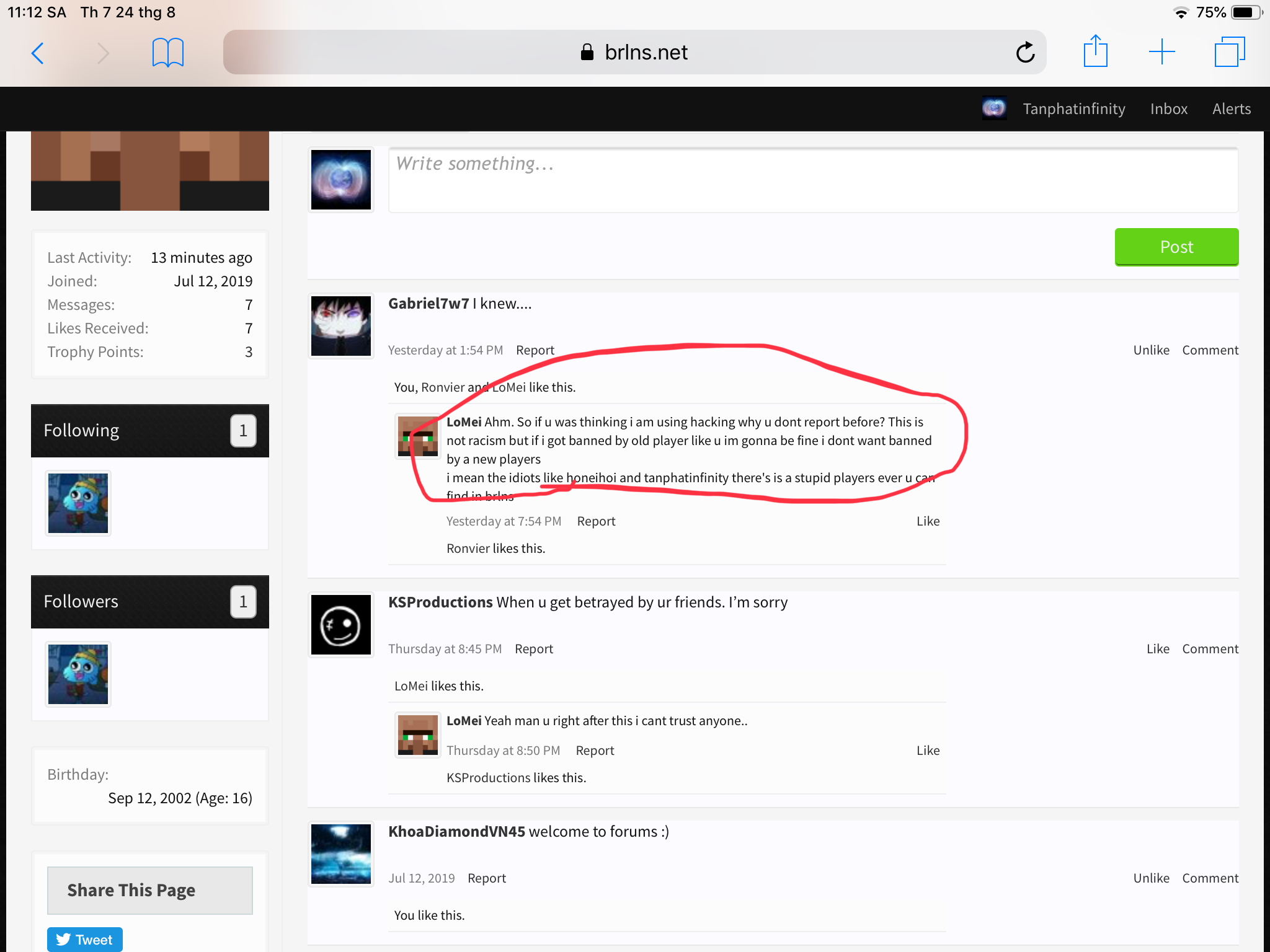Go back with the Safari back arrow
The image size is (1270, 952).
(38, 53)
